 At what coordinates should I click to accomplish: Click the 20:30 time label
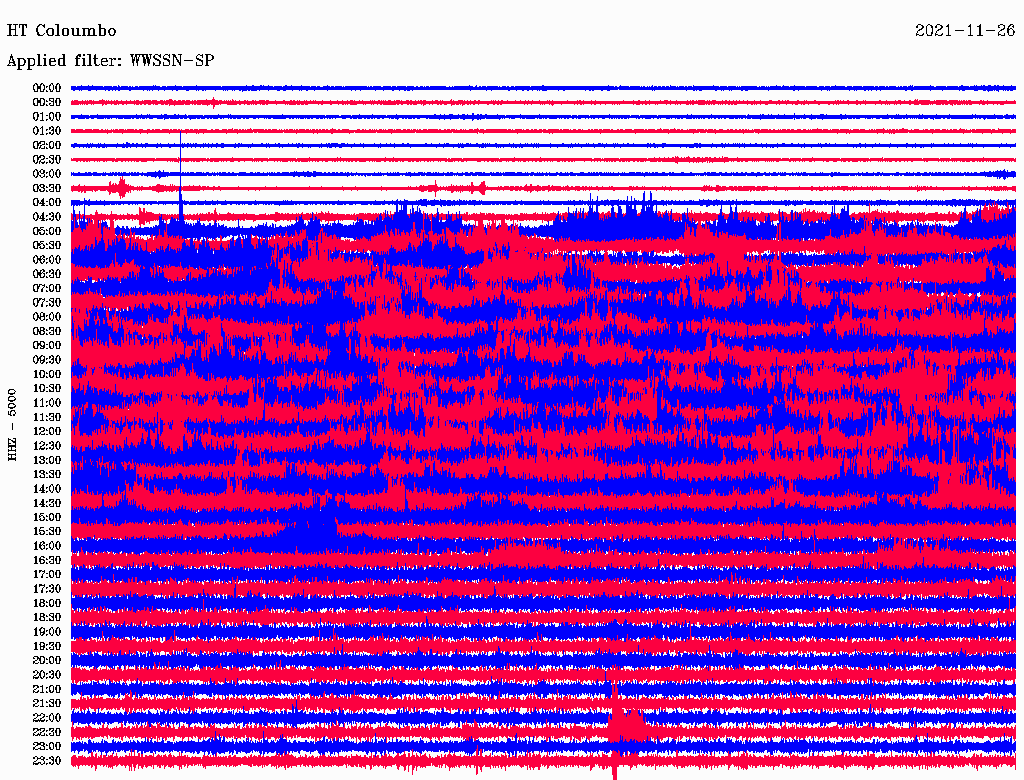tap(47, 675)
